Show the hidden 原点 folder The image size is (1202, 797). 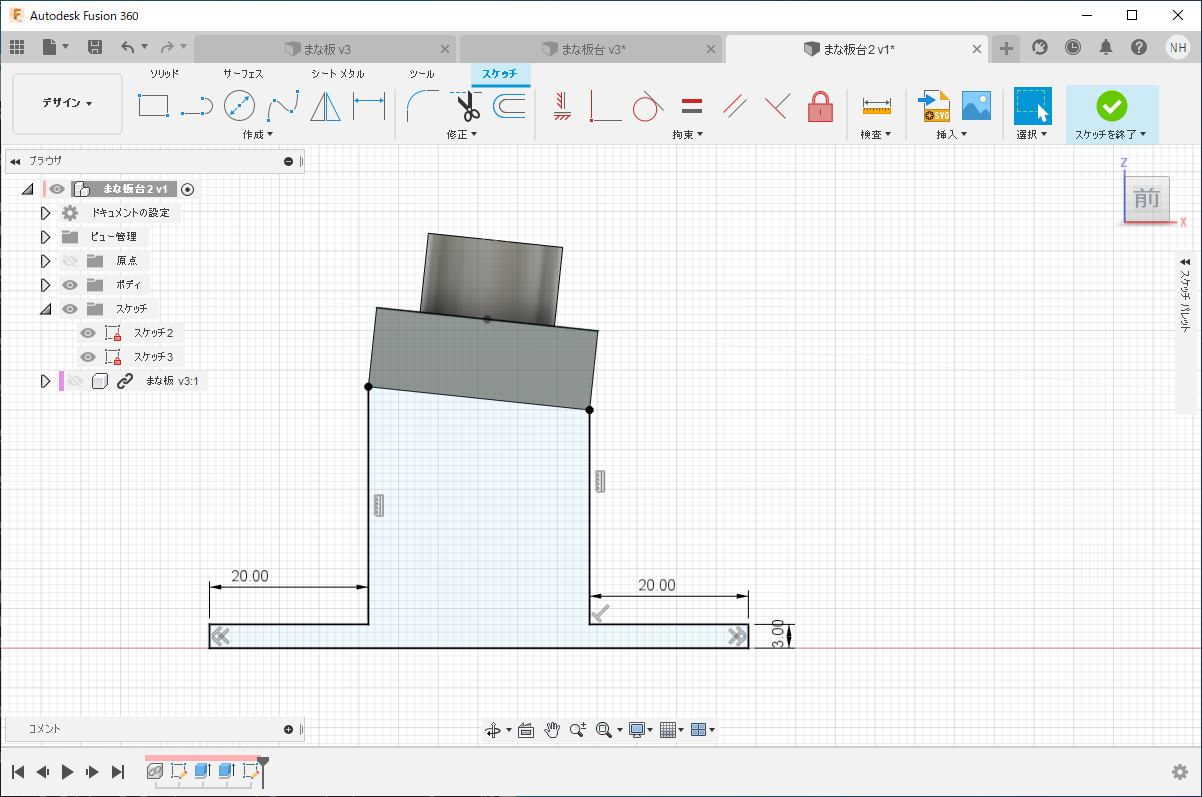[x=70, y=261]
